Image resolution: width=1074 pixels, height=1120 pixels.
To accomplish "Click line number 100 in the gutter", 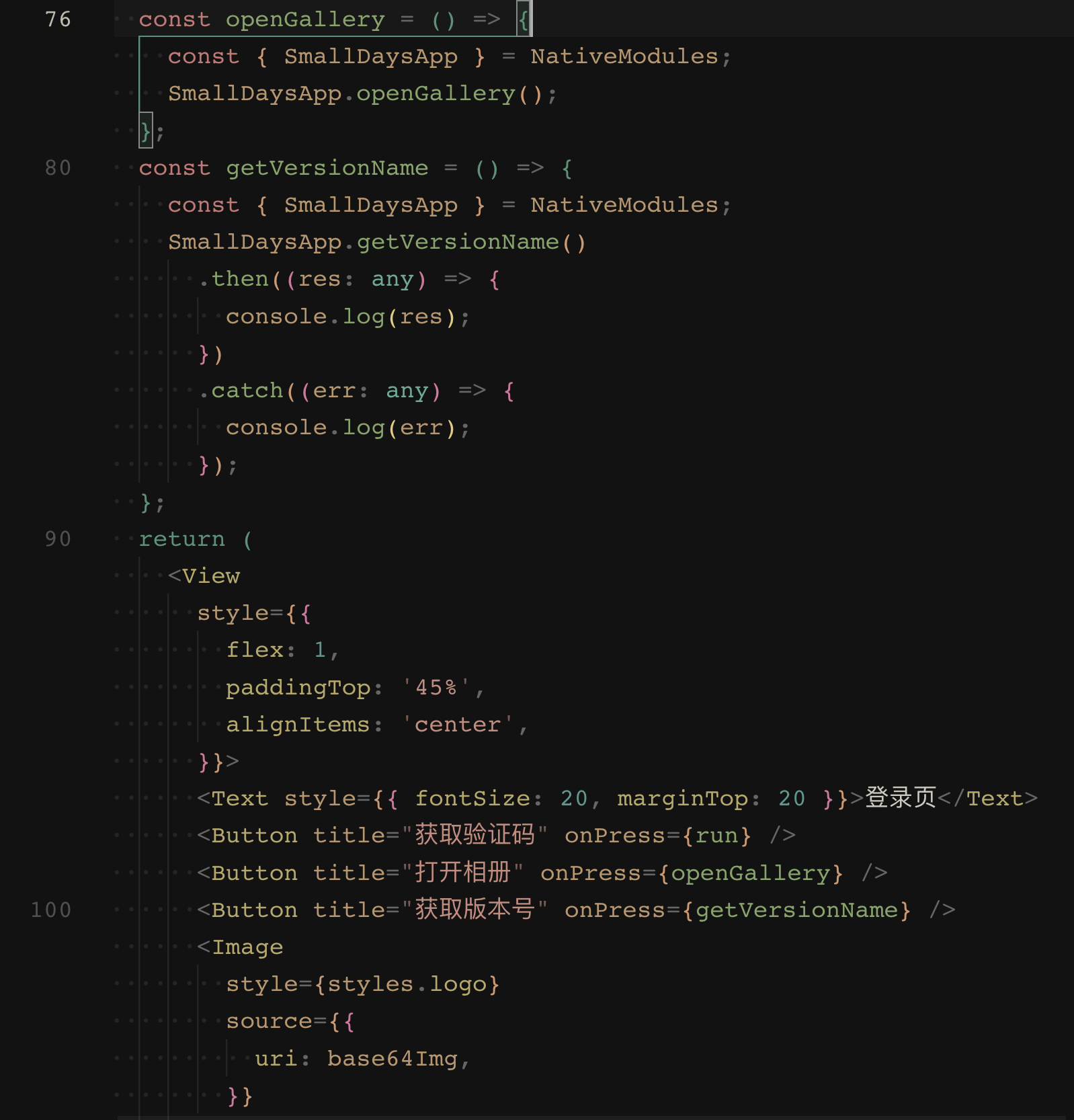I will pos(51,910).
